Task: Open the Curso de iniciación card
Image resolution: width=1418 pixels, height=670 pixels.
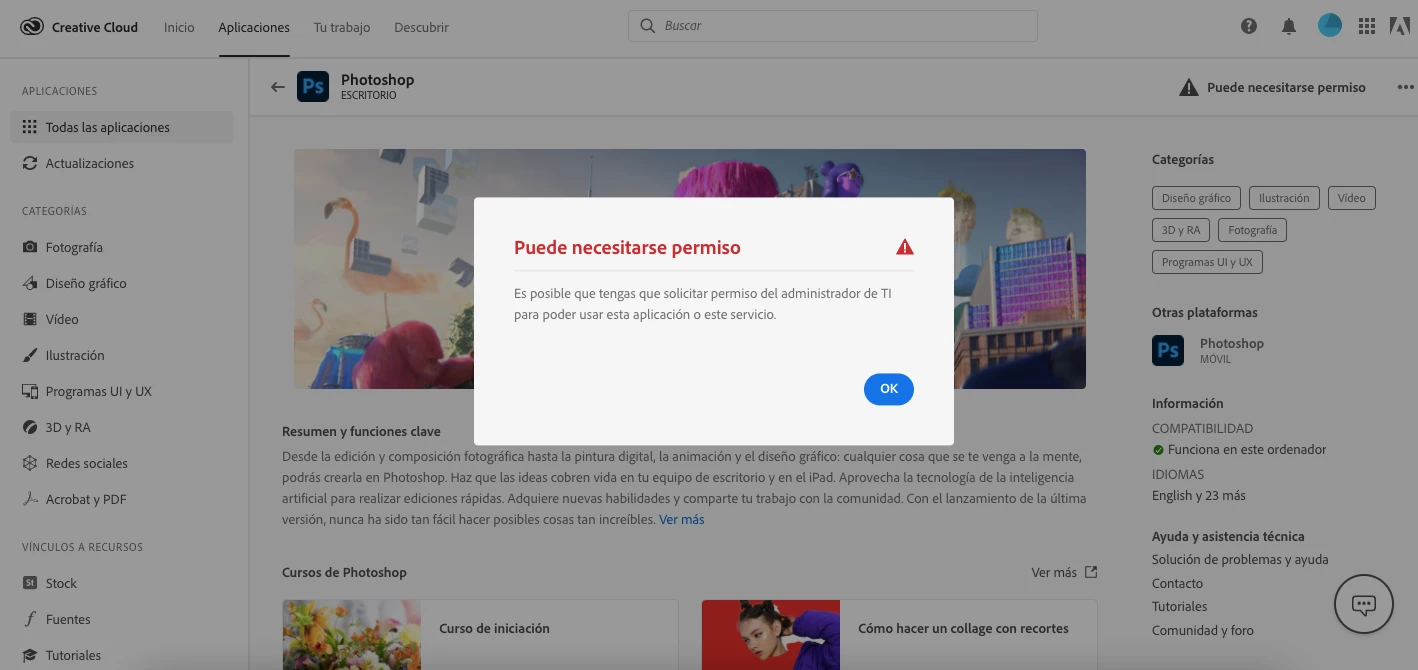Action: tap(480, 635)
